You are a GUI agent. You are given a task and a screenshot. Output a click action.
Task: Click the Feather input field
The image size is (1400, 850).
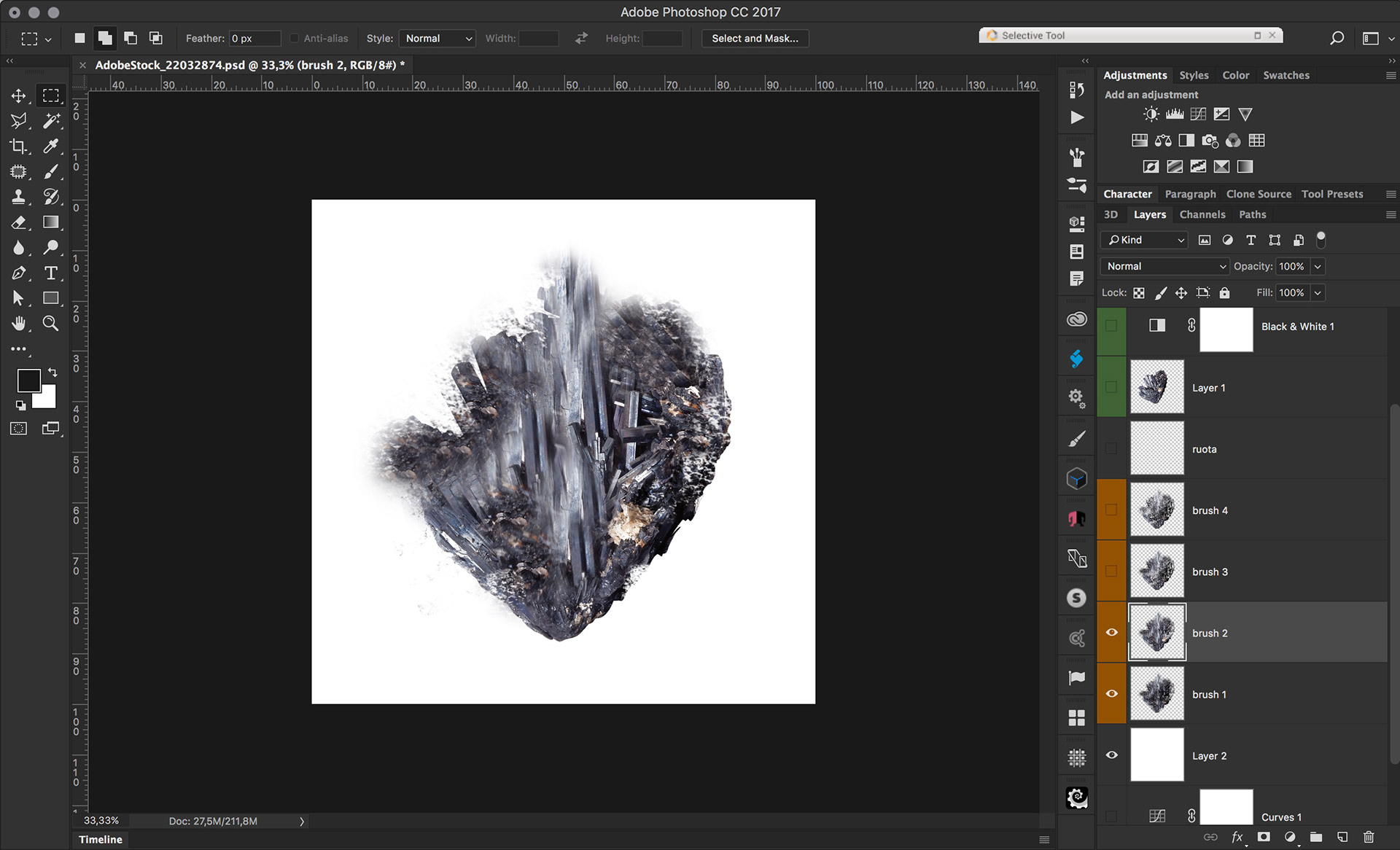tap(254, 39)
